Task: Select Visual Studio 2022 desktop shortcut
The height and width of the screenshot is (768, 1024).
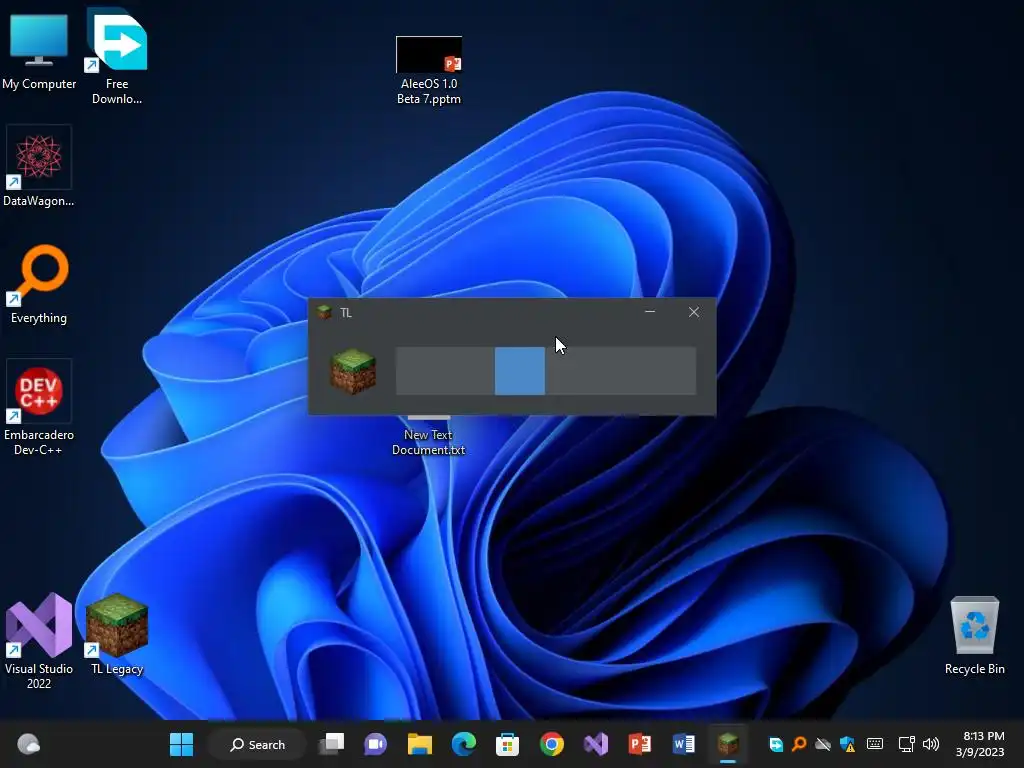Action: pyautogui.click(x=39, y=640)
